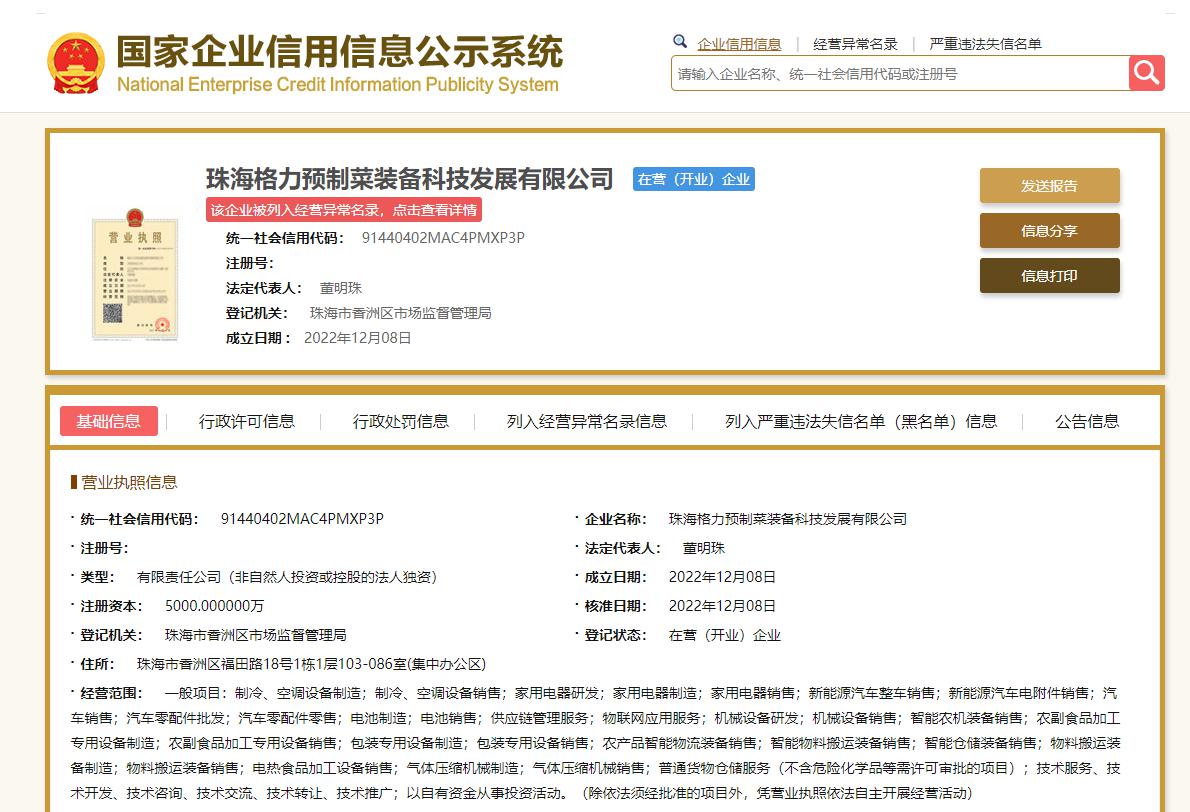1190x812 pixels.
Task: Open the red abnormal operation list notice
Action: 344,210
